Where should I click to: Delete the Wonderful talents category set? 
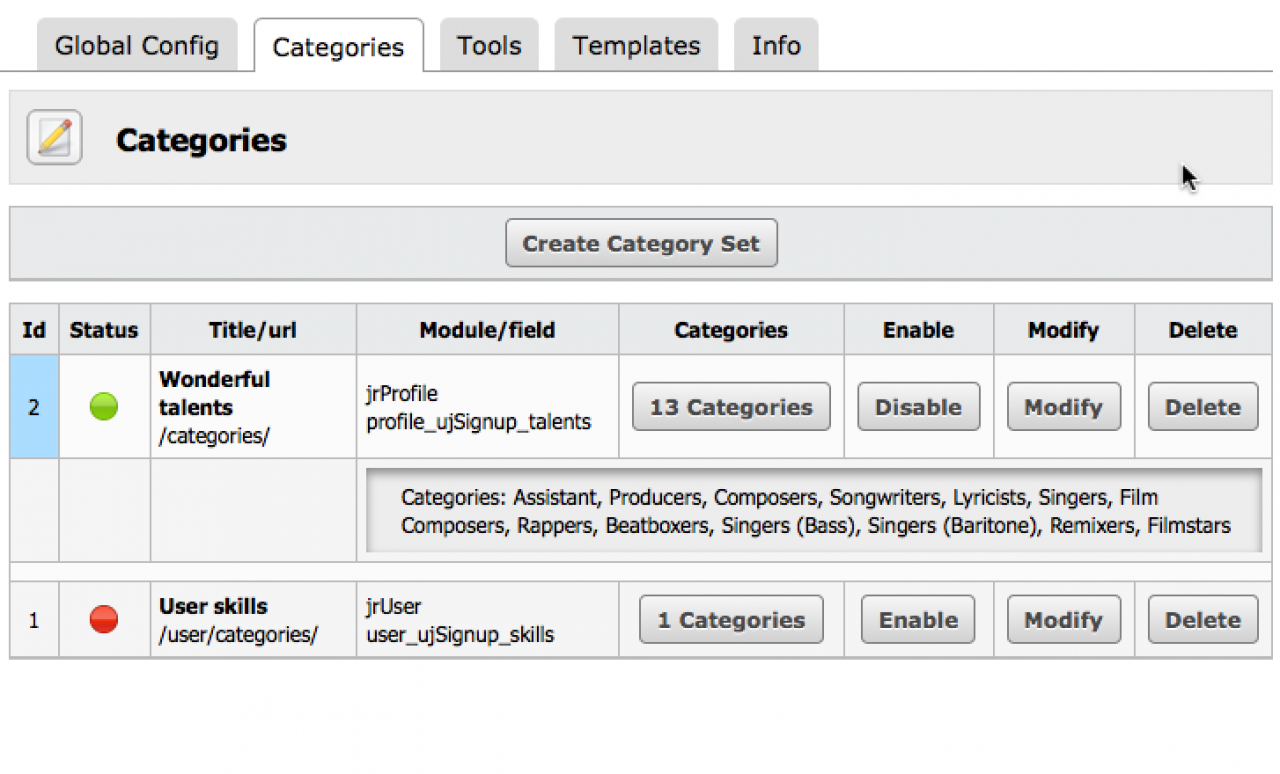1202,407
